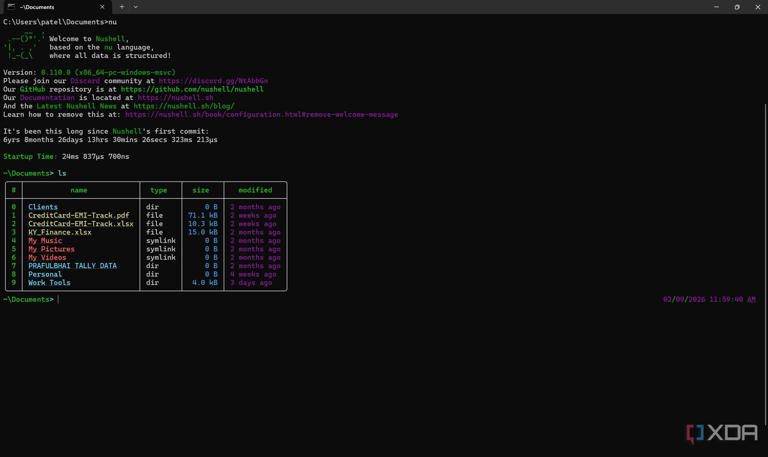This screenshot has height=457, width=768.
Task: Close the ~\Documents tab
Action: pos(102,7)
